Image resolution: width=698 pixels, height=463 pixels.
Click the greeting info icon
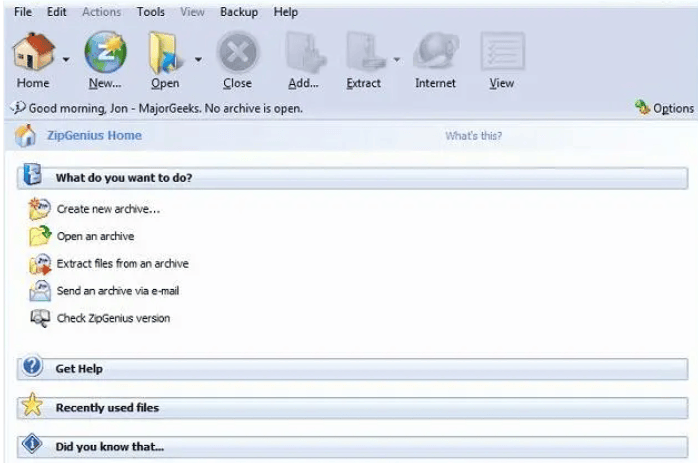tap(18, 108)
